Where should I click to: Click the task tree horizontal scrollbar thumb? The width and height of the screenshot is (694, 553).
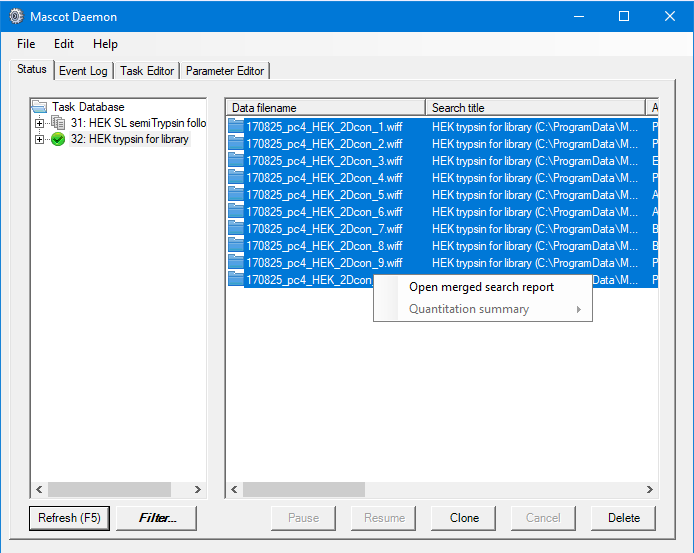tap(109, 489)
